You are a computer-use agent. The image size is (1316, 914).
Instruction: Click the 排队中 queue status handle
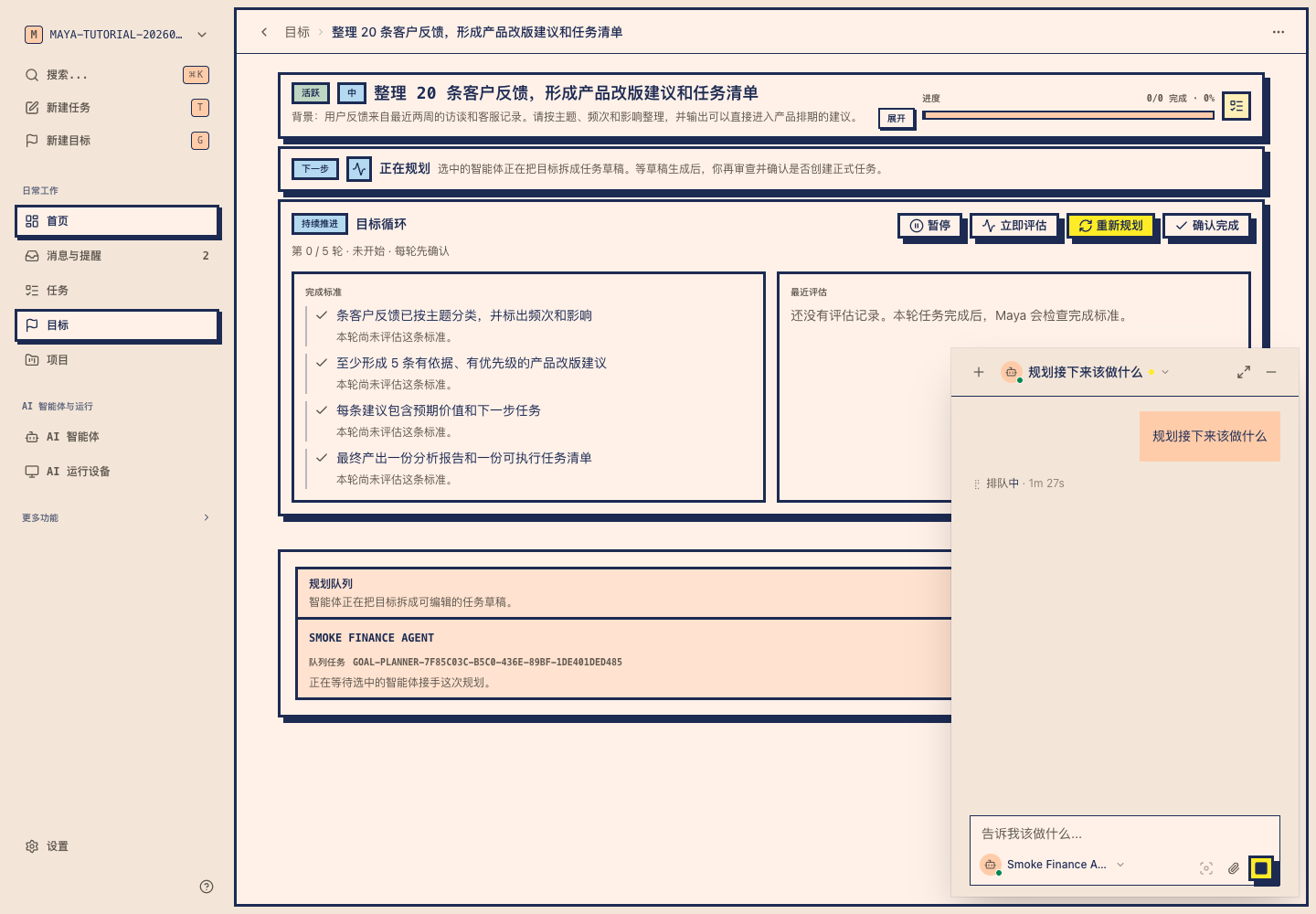pyautogui.click(x=977, y=484)
